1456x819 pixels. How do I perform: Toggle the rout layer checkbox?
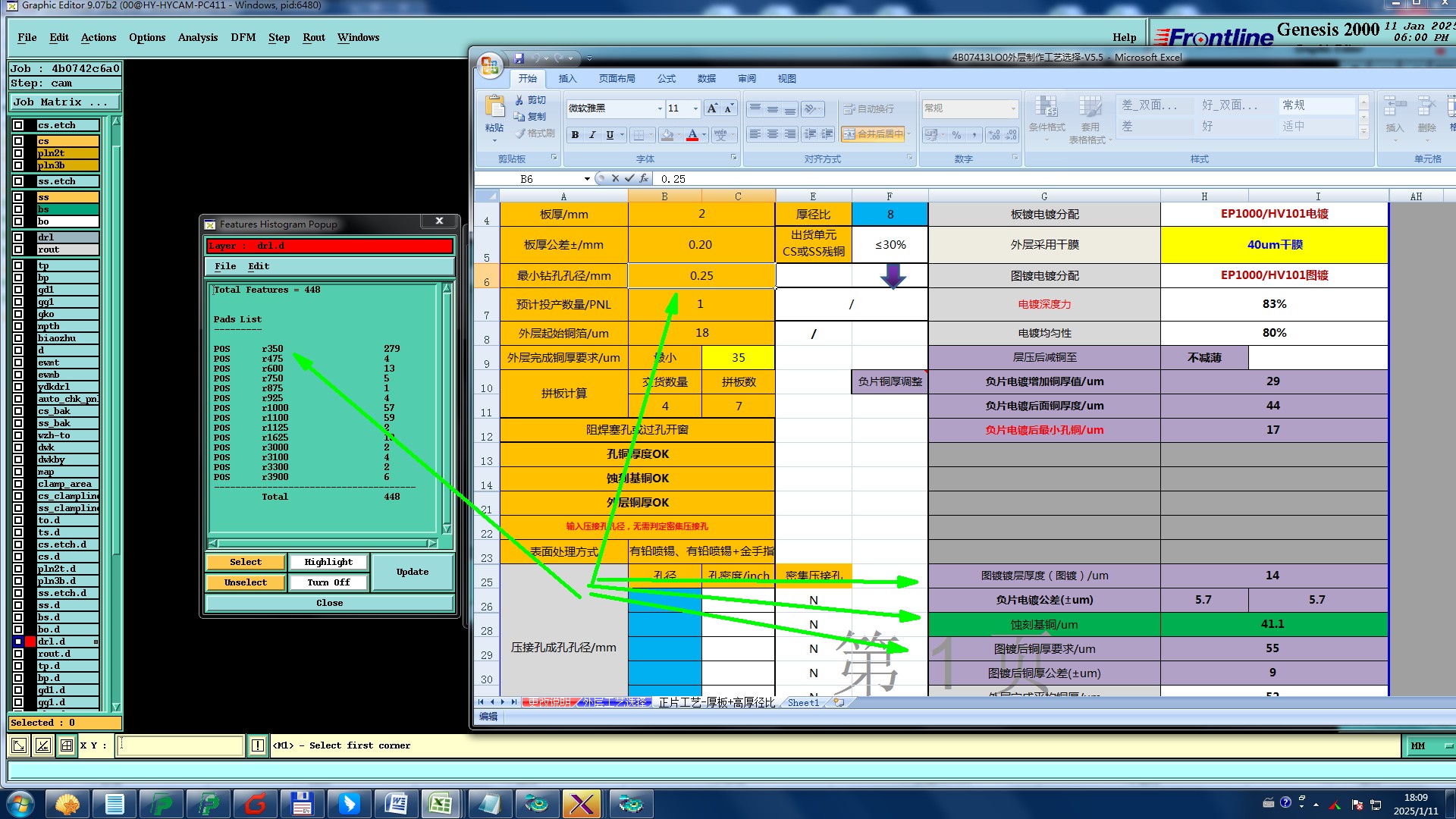18,249
